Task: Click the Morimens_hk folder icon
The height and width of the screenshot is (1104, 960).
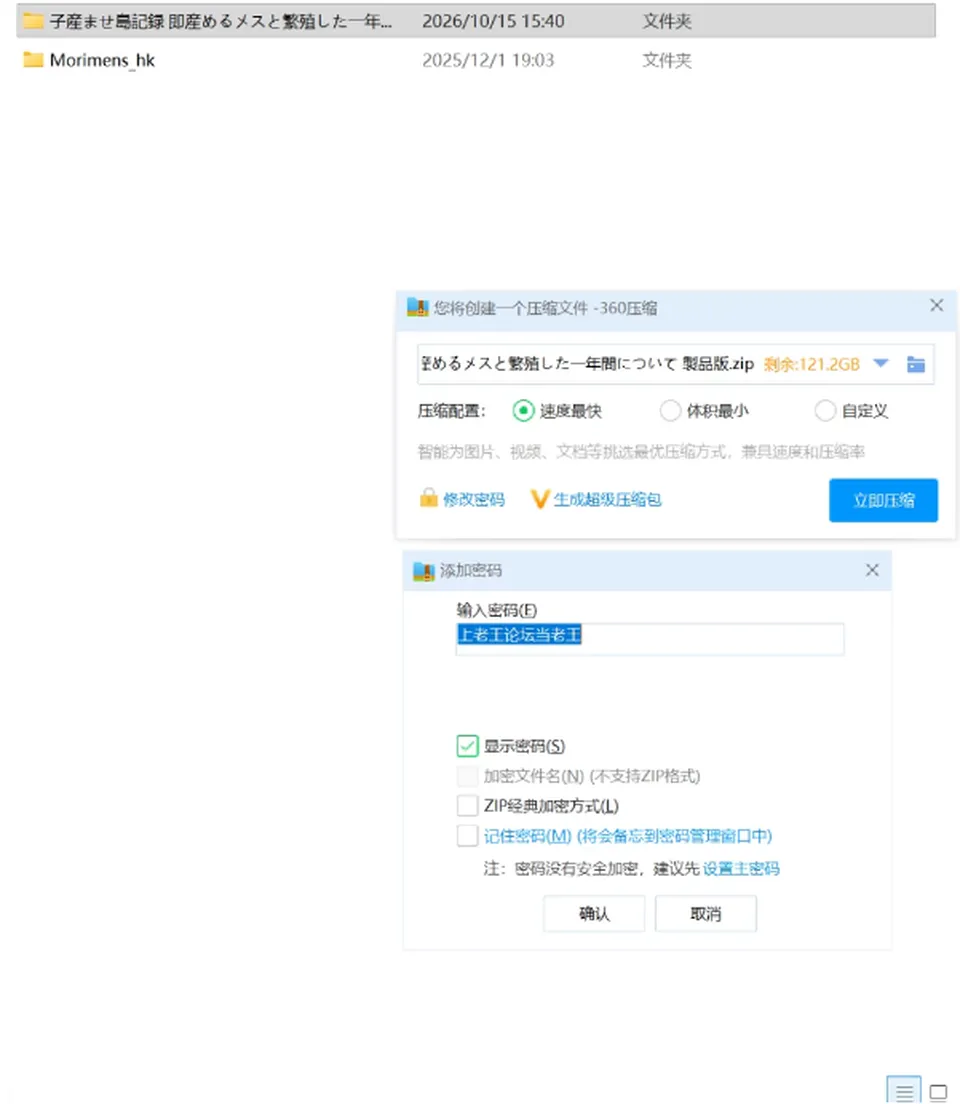Action: [33, 60]
